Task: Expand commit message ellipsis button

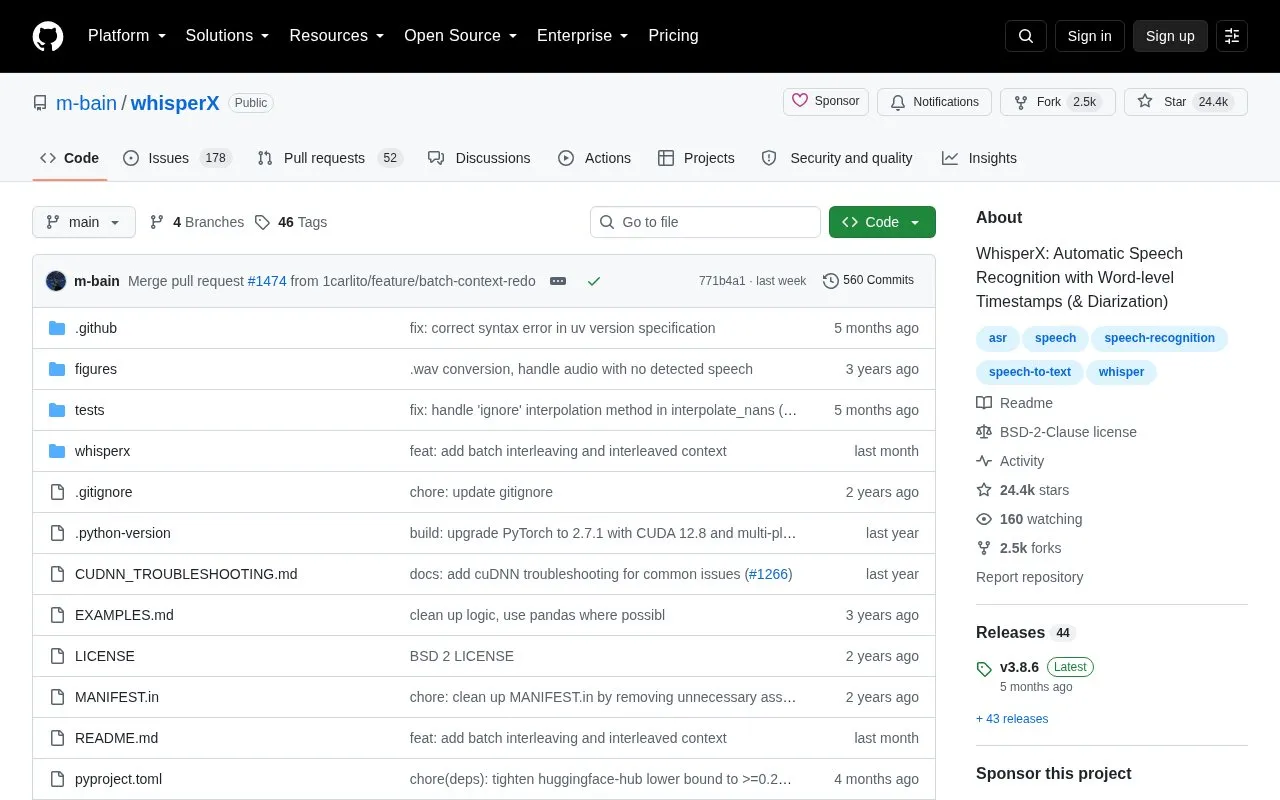Action: [558, 281]
